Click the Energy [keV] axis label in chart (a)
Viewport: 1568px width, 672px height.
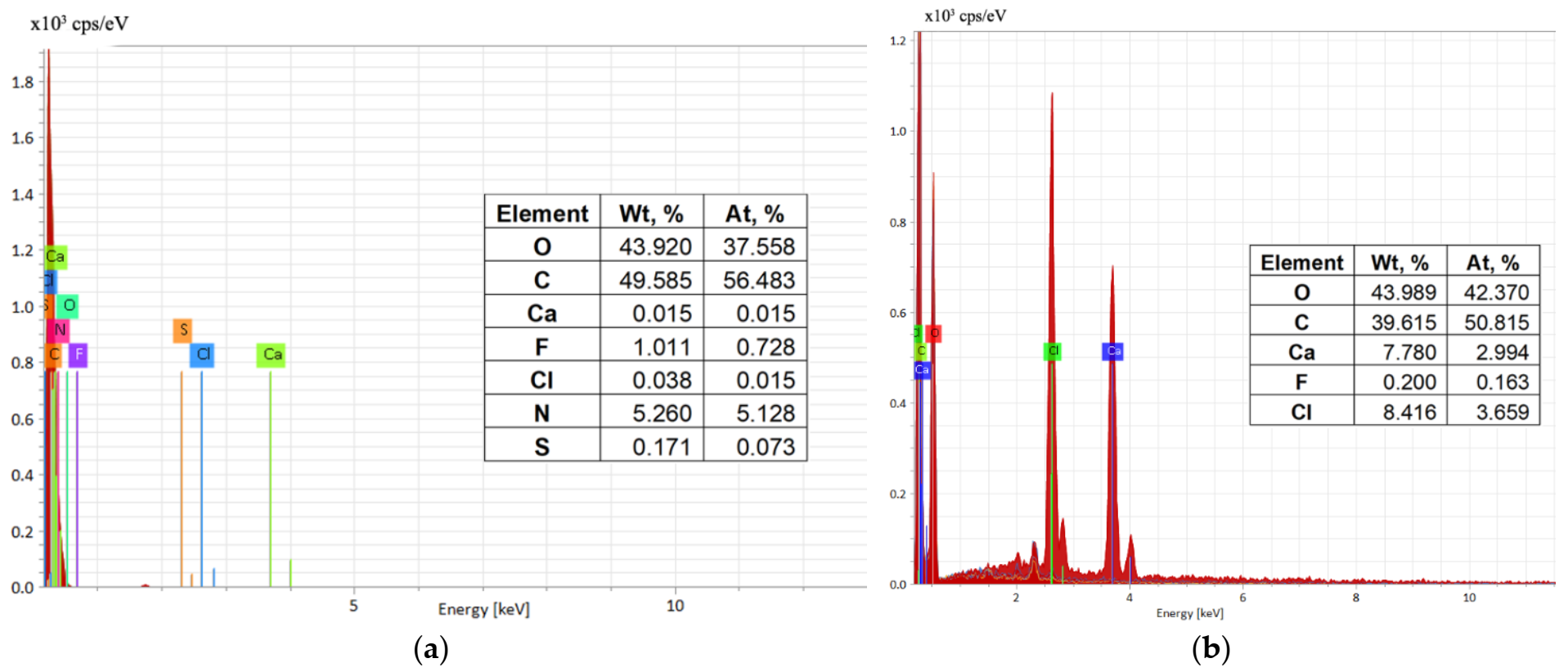483,609
